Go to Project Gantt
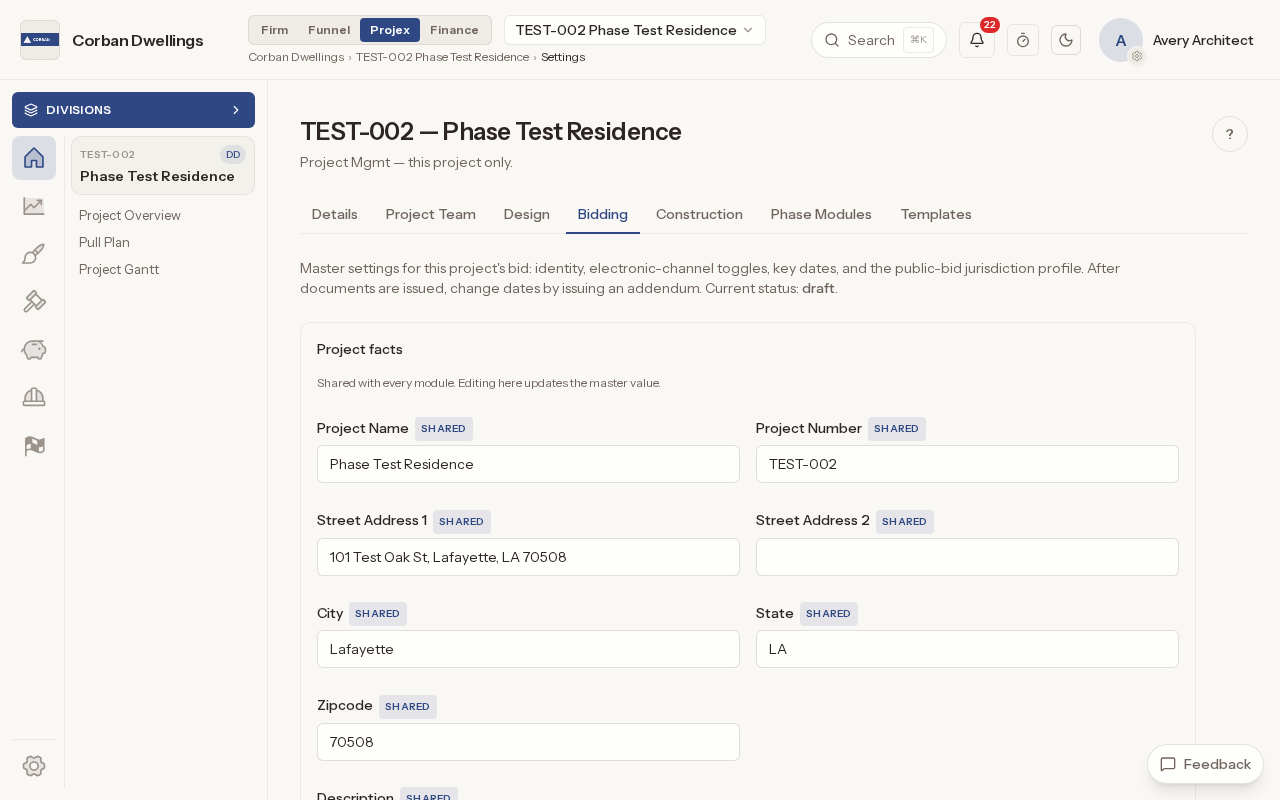 [x=119, y=269]
